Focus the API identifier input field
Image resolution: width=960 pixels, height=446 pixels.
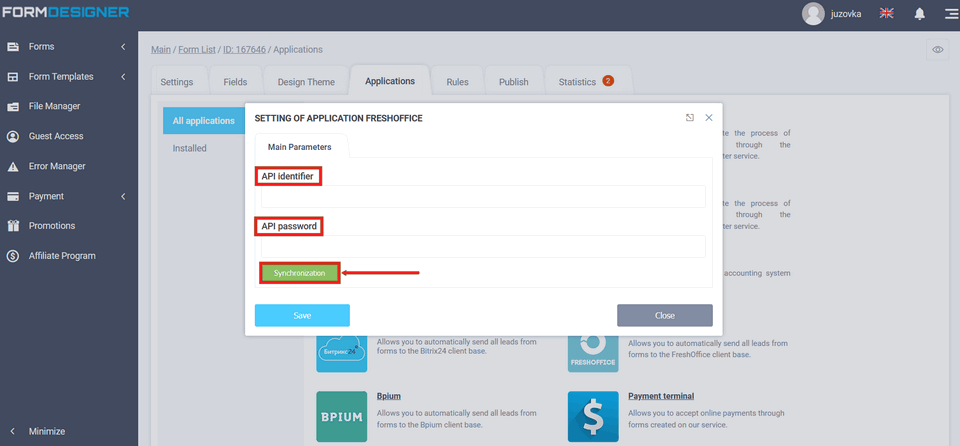coord(484,197)
